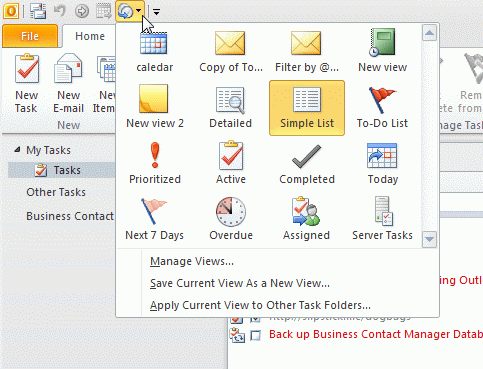Open the New Items button
The height and width of the screenshot is (369, 483).
point(104,84)
